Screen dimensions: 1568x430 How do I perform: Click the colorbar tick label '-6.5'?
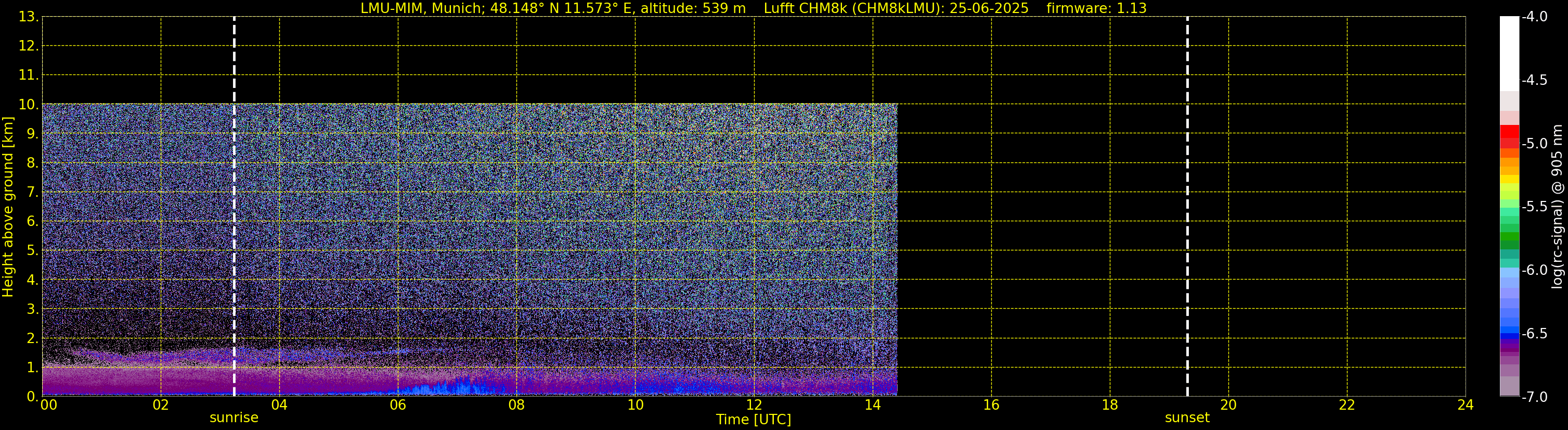(x=1534, y=333)
